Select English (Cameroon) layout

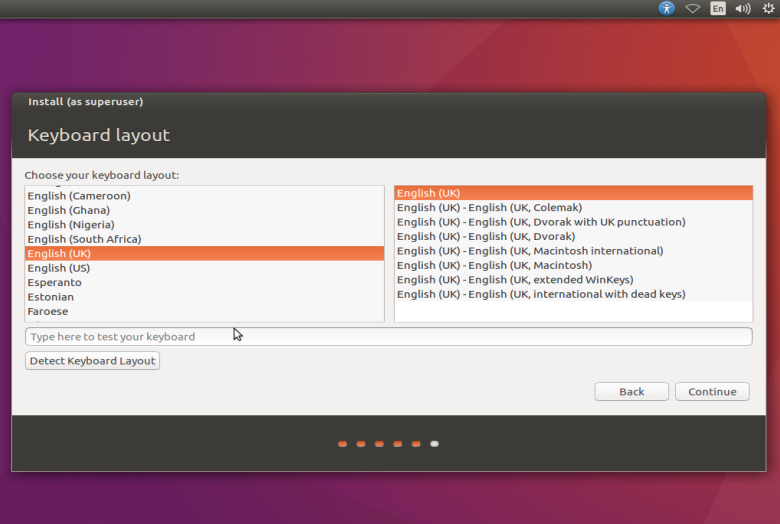coord(204,196)
